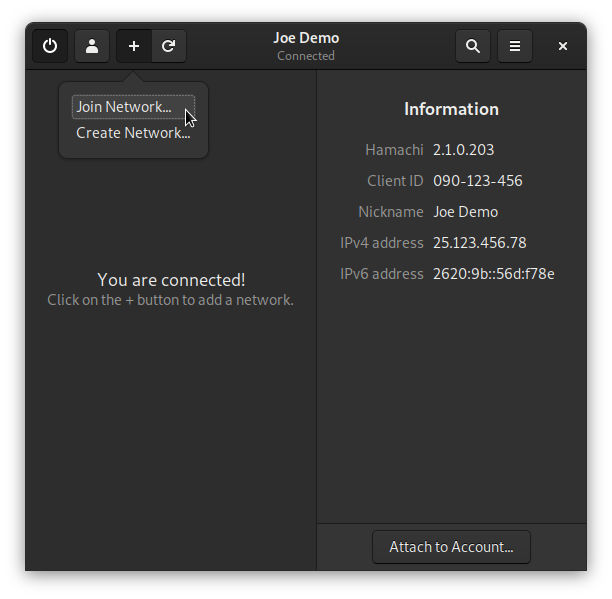
Task: Select Join Network... from the popup
Action: click(x=124, y=107)
